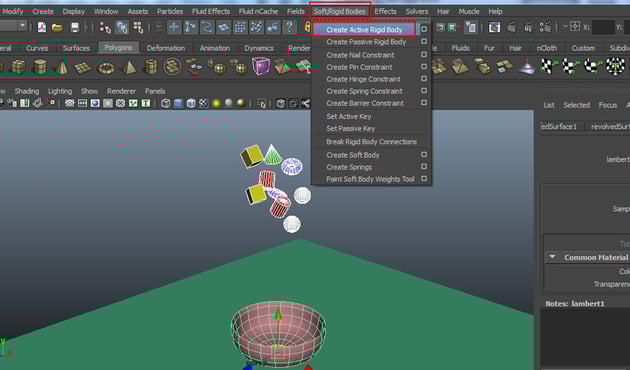The width and height of the screenshot is (630, 370).
Task: Open option box for Create Springs
Action: pos(424,167)
